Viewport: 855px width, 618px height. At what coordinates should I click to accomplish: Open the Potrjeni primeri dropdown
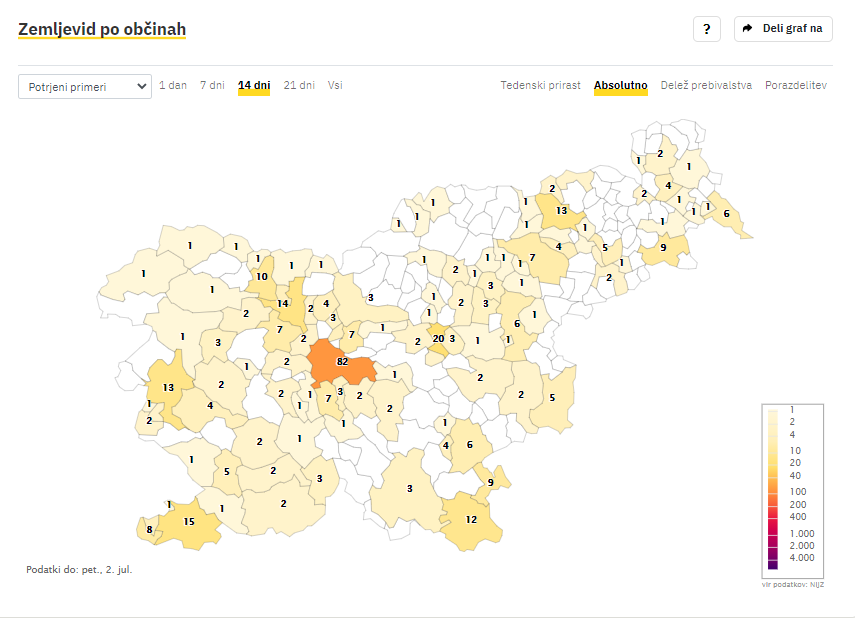84,87
